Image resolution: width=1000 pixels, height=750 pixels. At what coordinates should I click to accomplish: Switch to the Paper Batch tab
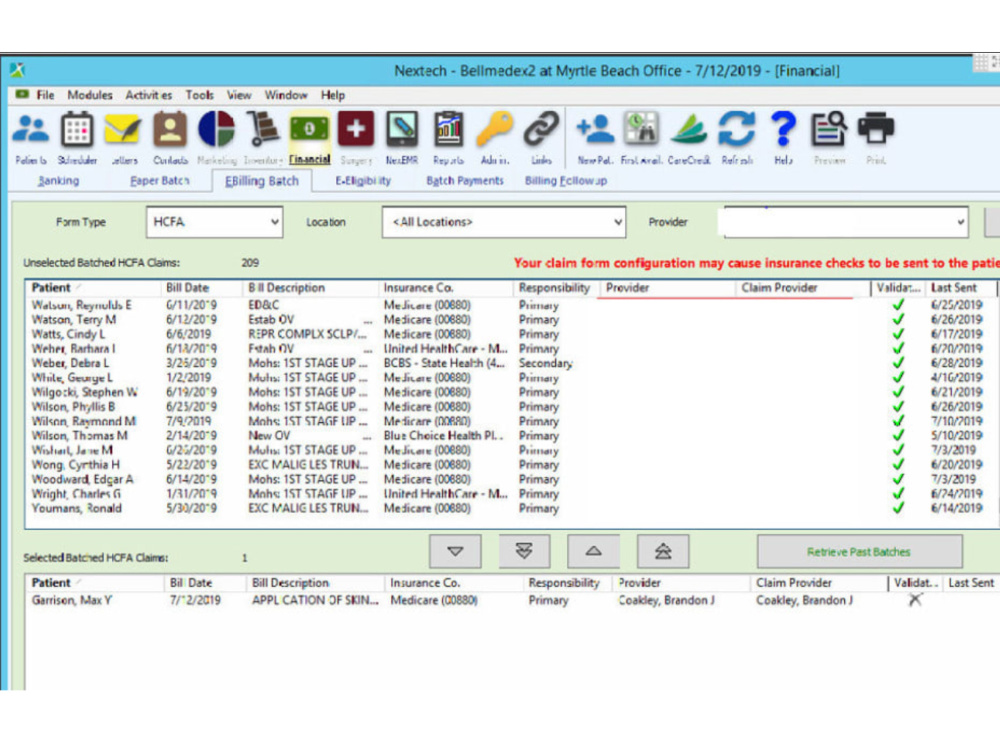coord(159,180)
